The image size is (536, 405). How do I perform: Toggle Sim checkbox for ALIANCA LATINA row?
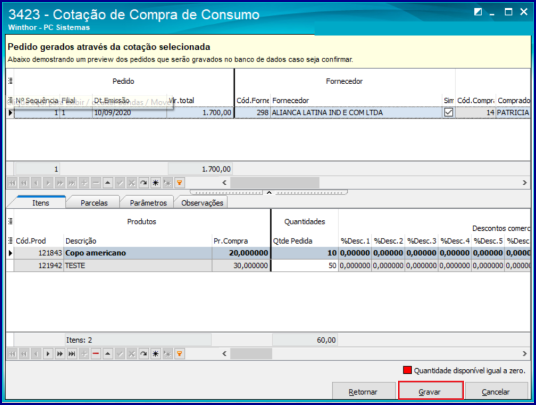click(448, 112)
